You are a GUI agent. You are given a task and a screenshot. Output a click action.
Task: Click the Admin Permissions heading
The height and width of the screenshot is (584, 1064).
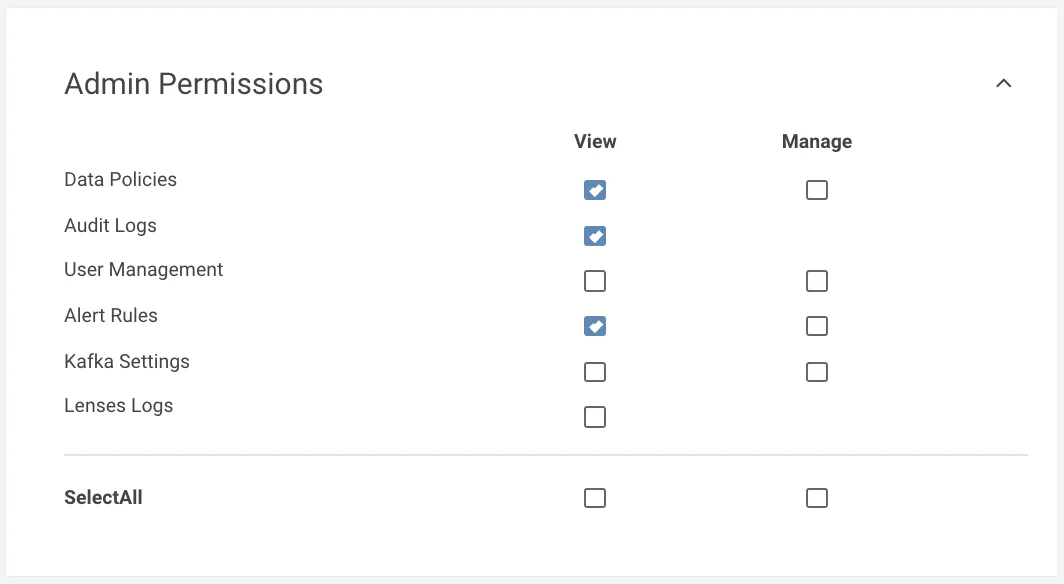[193, 84]
